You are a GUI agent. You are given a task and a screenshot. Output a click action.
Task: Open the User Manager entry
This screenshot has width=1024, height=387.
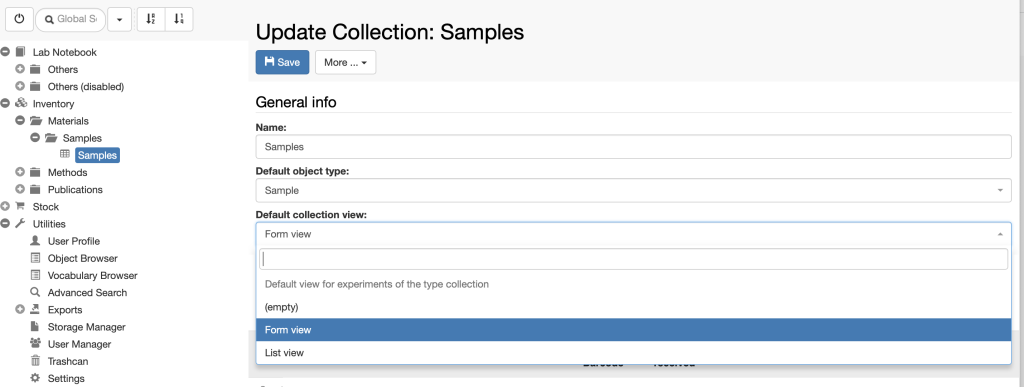(71, 344)
